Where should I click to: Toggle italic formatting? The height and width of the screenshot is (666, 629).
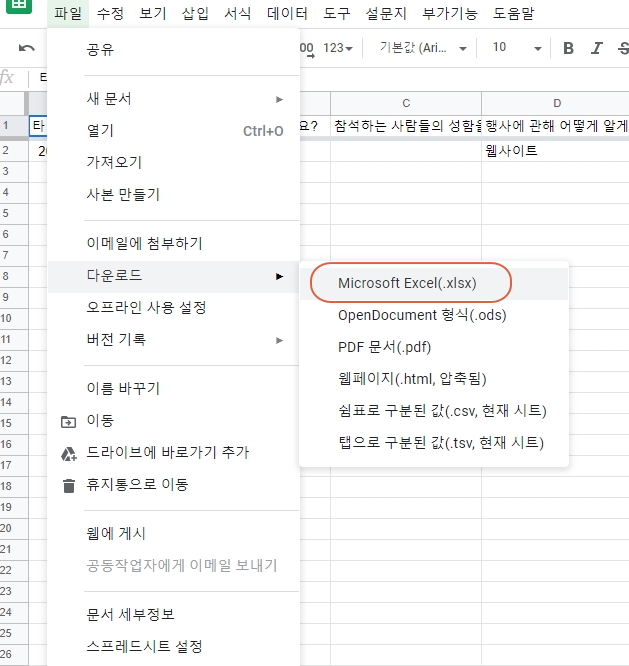point(597,48)
